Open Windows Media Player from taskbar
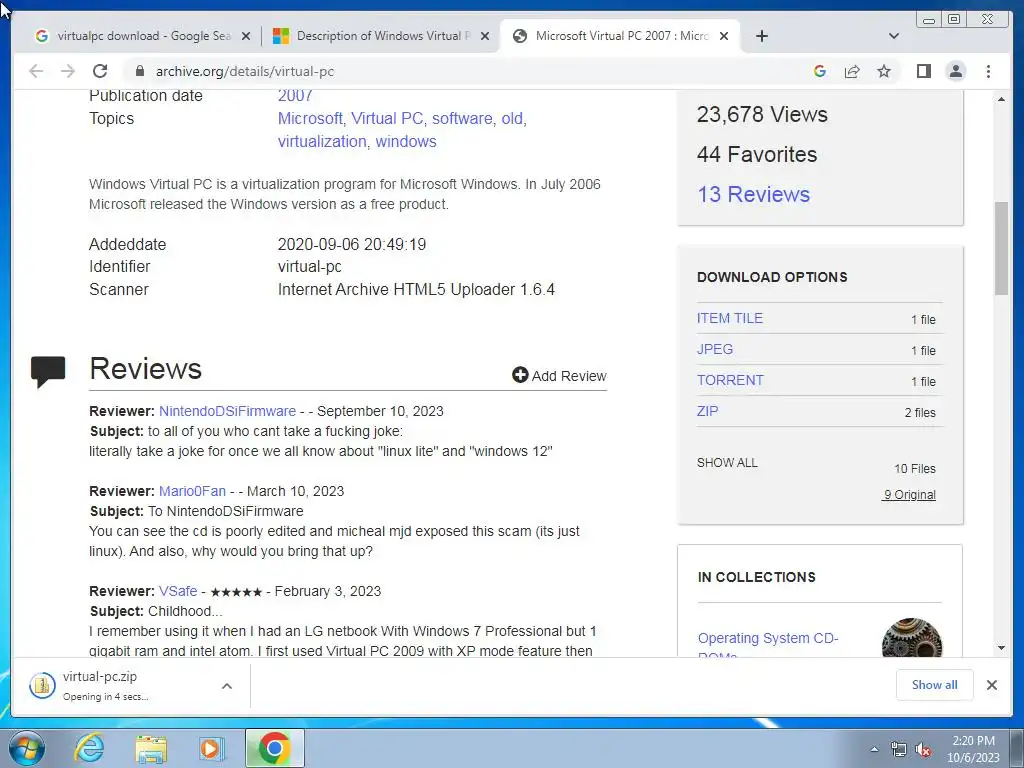Image resolution: width=1024 pixels, height=768 pixels. point(212,748)
